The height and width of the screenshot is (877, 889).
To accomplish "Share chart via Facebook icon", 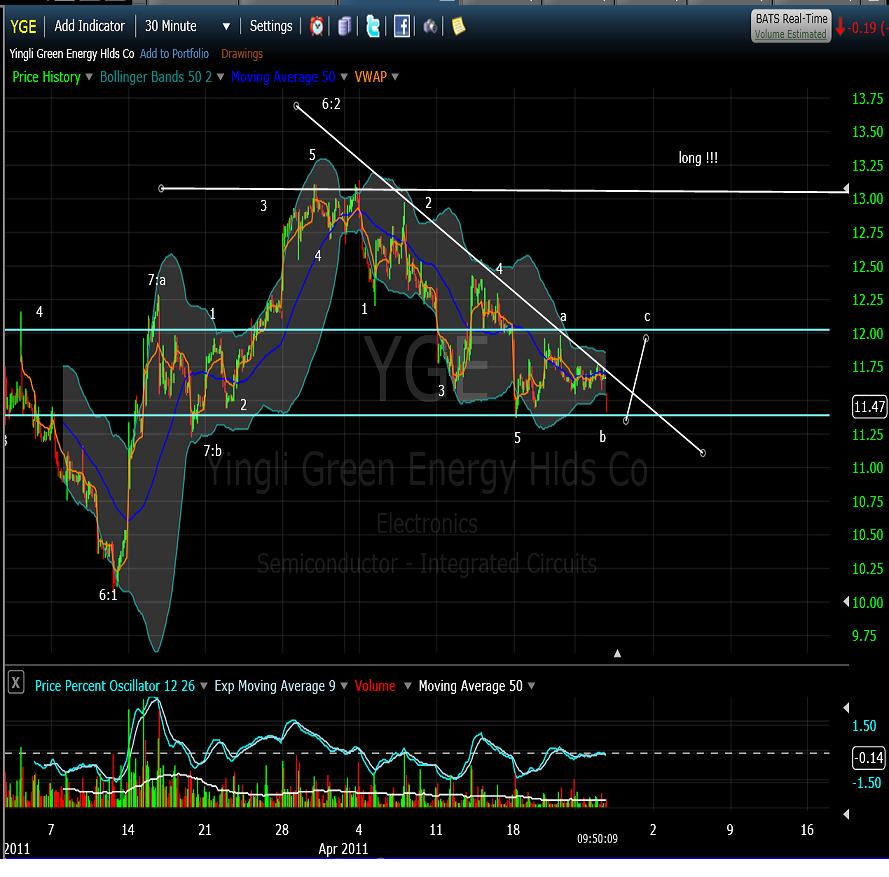I will (401, 27).
